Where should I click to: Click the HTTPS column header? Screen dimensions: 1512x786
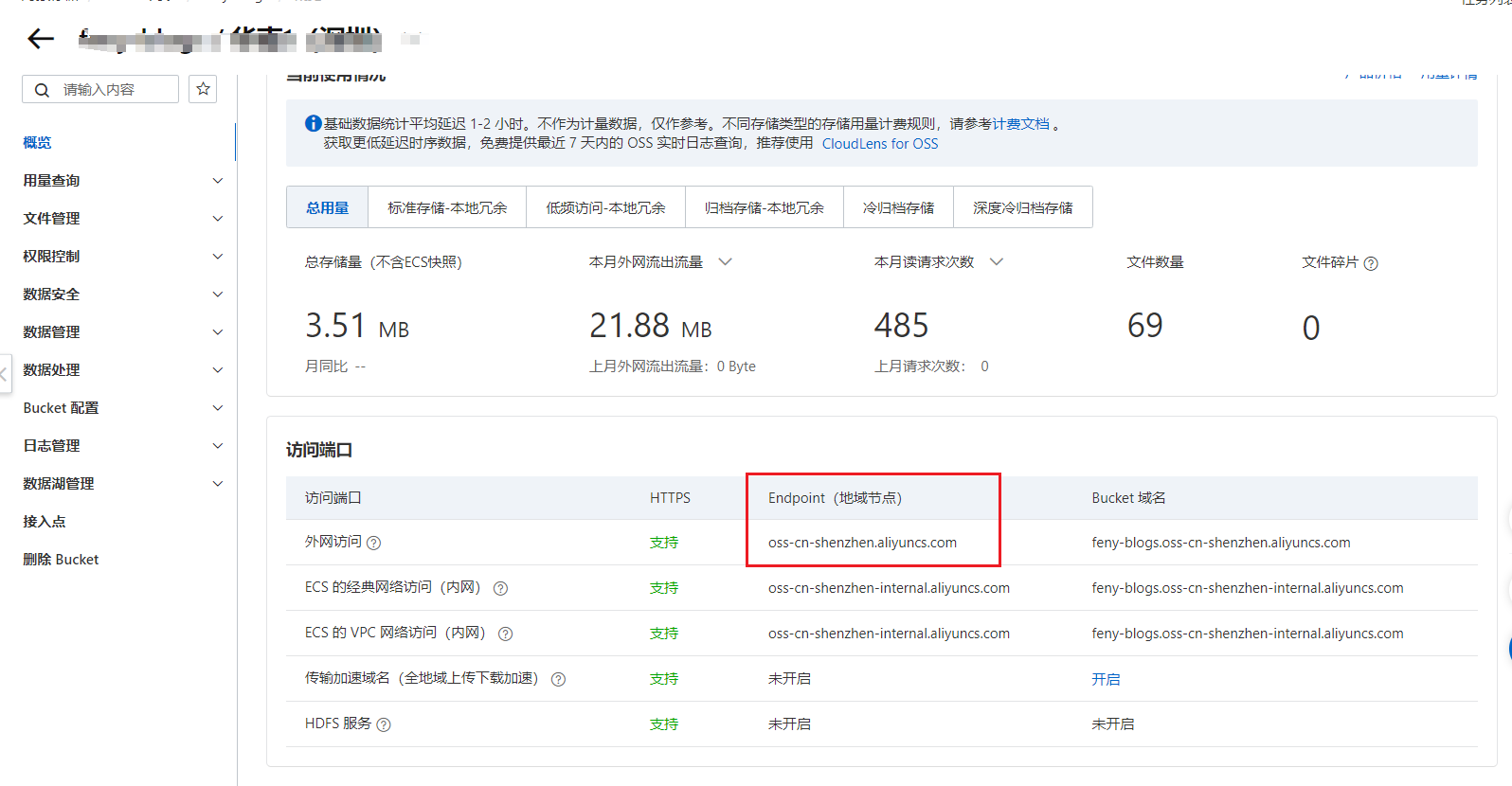(670, 498)
